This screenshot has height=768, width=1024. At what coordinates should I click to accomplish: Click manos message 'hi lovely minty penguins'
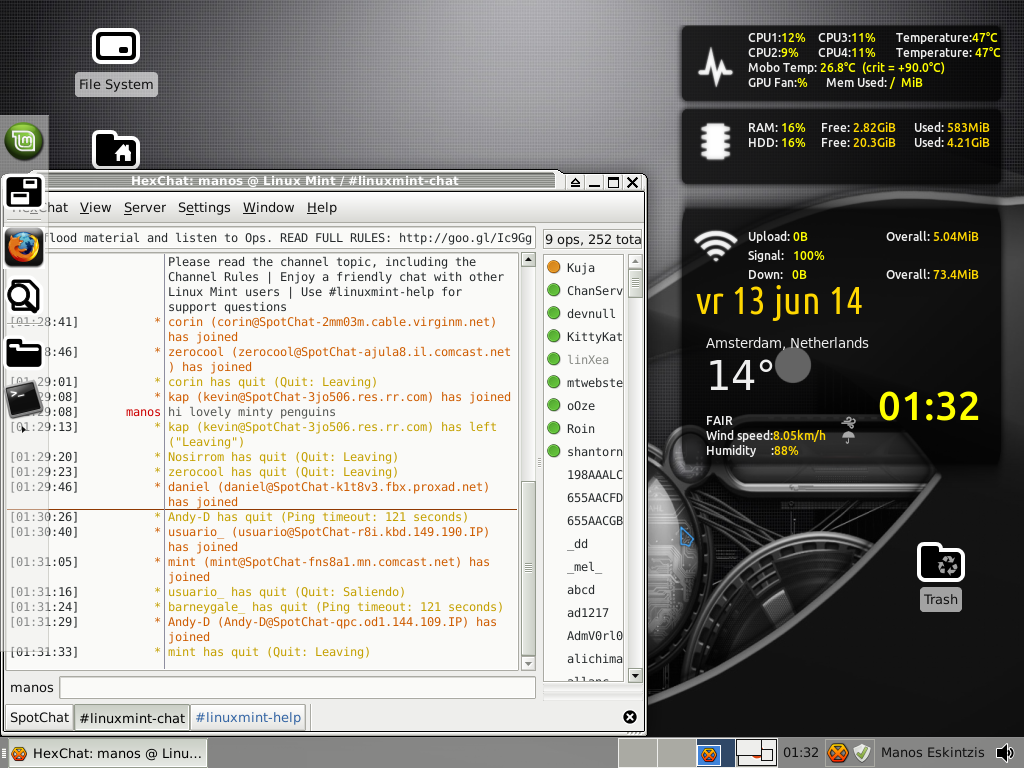[x=252, y=412]
